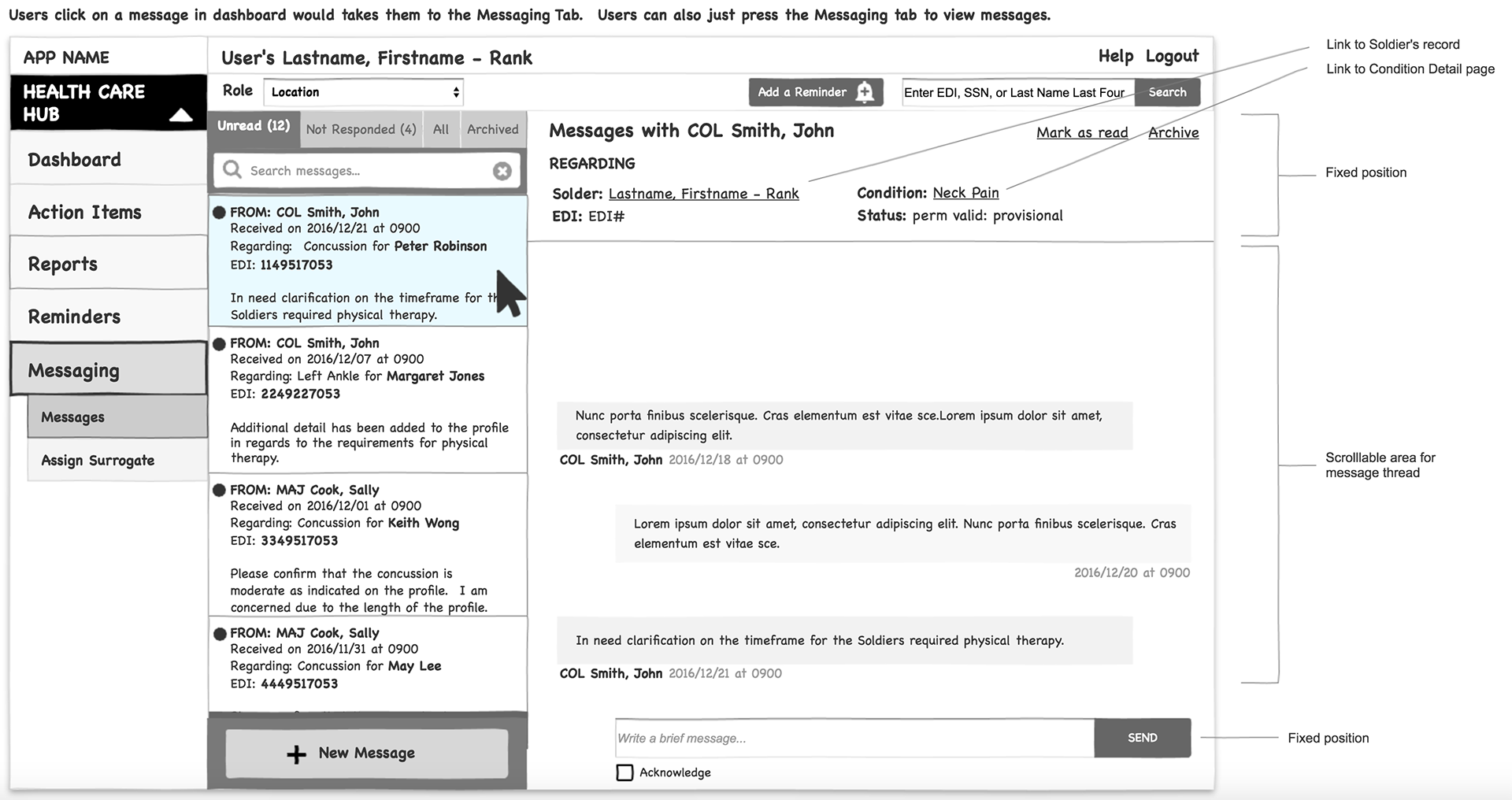Click the clarification message dated 2016/12/21 in thread

point(845,640)
